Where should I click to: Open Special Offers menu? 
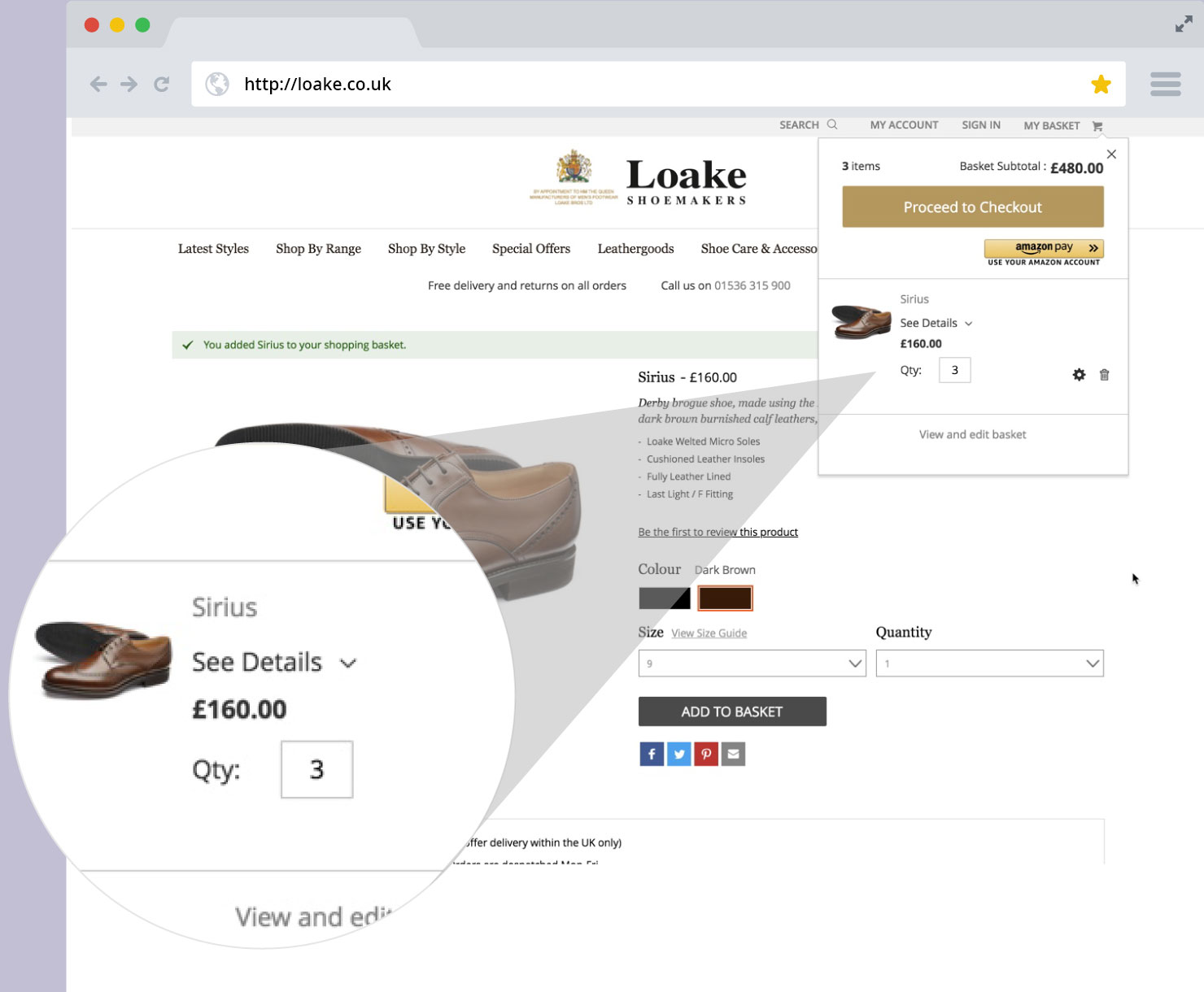click(531, 249)
